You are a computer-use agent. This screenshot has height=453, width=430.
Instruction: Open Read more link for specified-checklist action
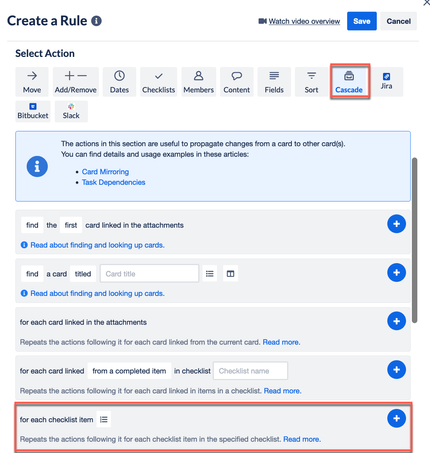coord(302,439)
